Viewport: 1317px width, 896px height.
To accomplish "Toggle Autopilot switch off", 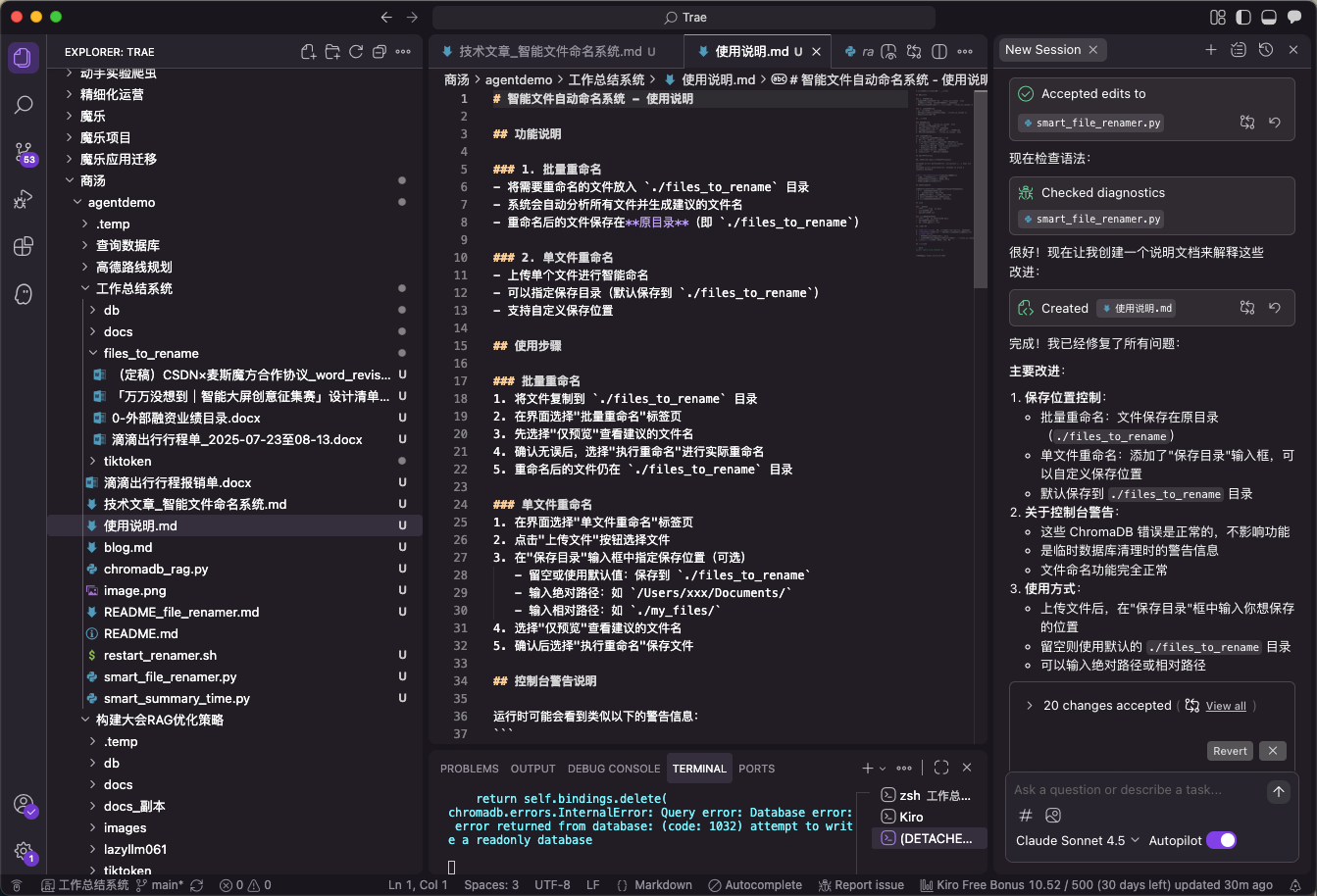I will coord(1221,840).
